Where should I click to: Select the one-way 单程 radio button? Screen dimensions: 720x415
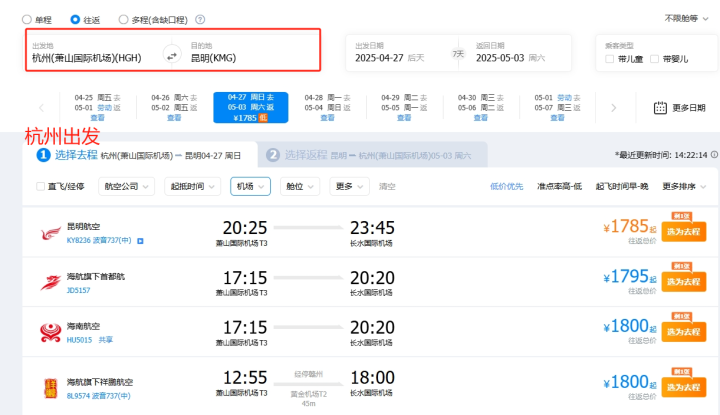(x=27, y=19)
